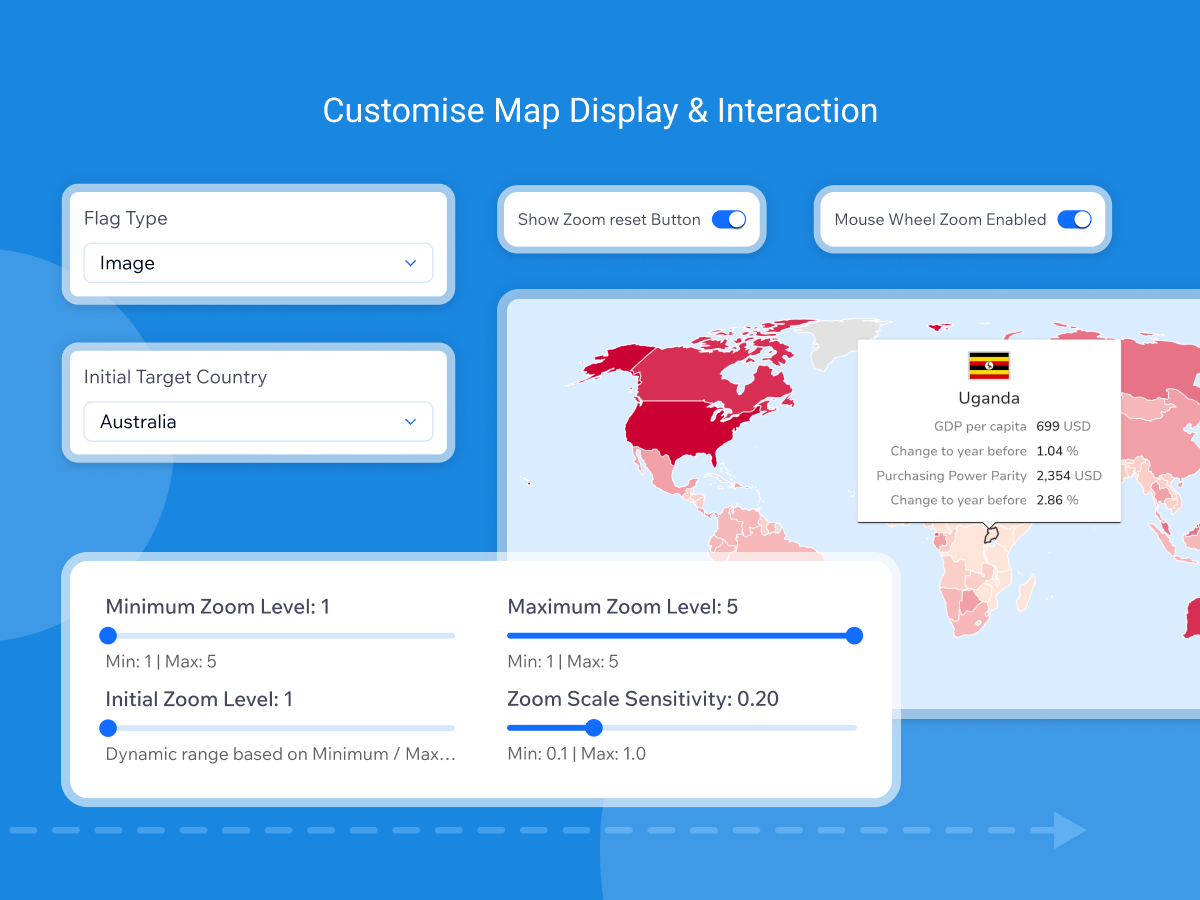Click the 'Flag Type' label
The height and width of the screenshot is (900, 1200).
(126, 218)
